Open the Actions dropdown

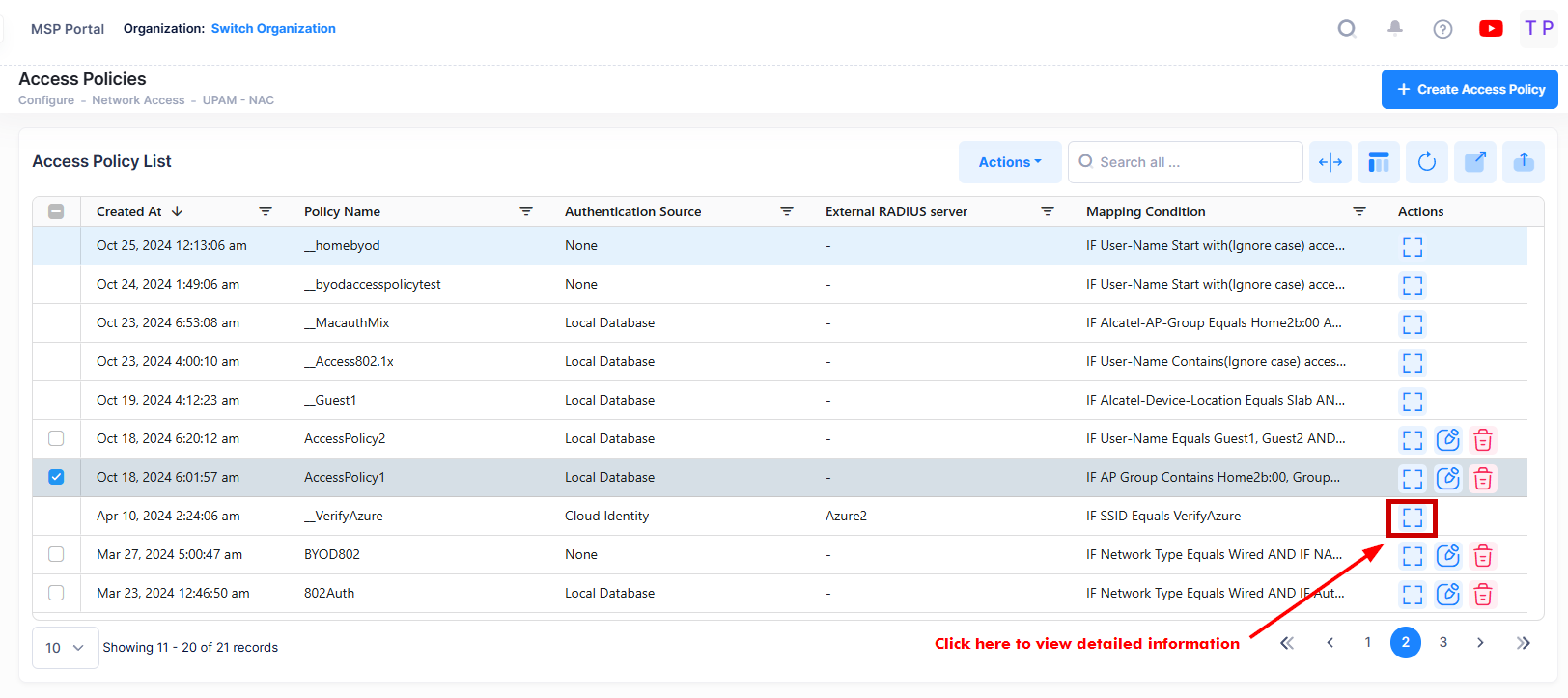[1009, 162]
